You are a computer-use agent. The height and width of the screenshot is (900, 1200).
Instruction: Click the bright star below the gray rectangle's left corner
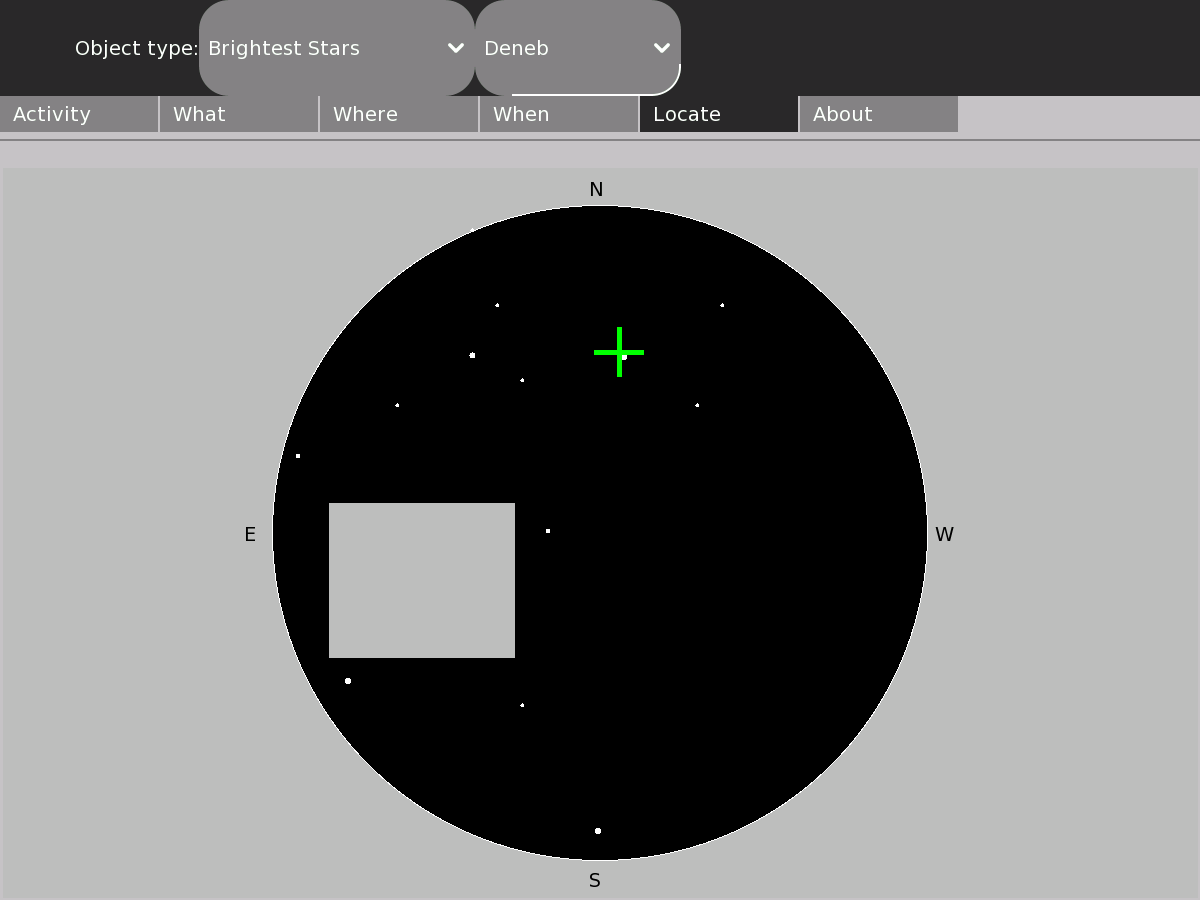(x=348, y=681)
